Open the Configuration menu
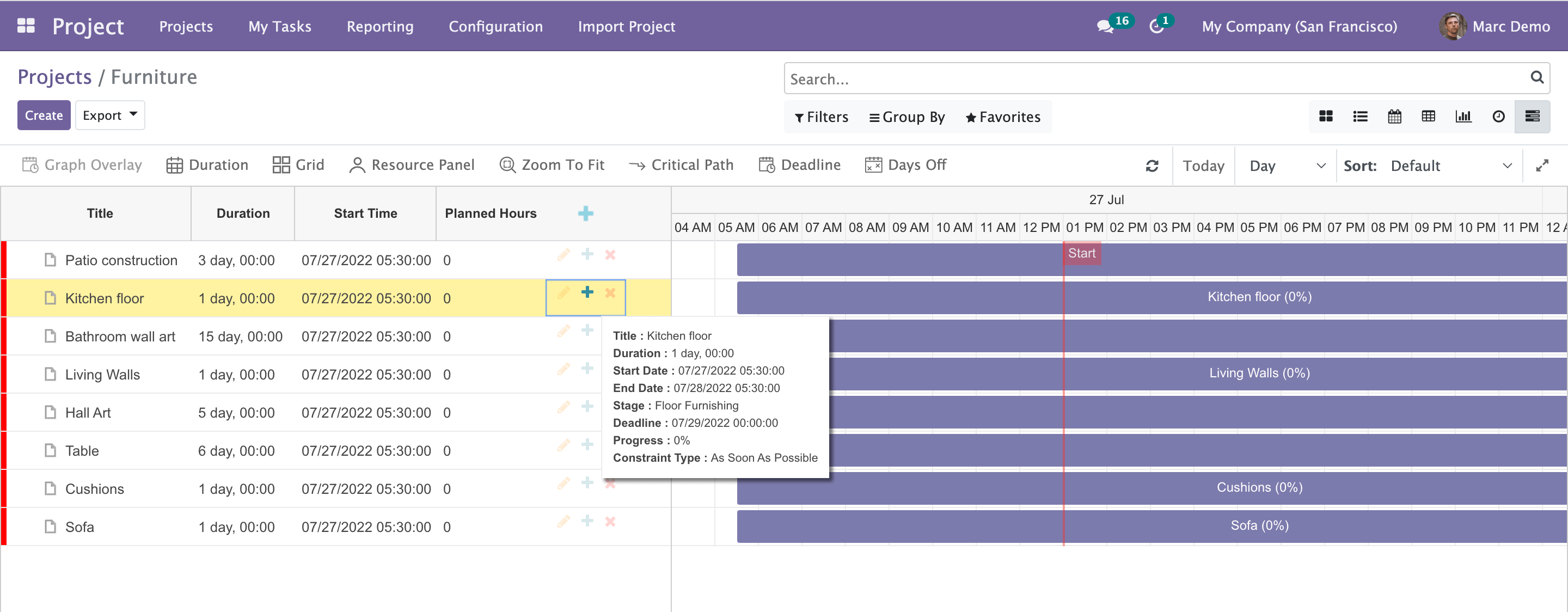 tap(495, 26)
